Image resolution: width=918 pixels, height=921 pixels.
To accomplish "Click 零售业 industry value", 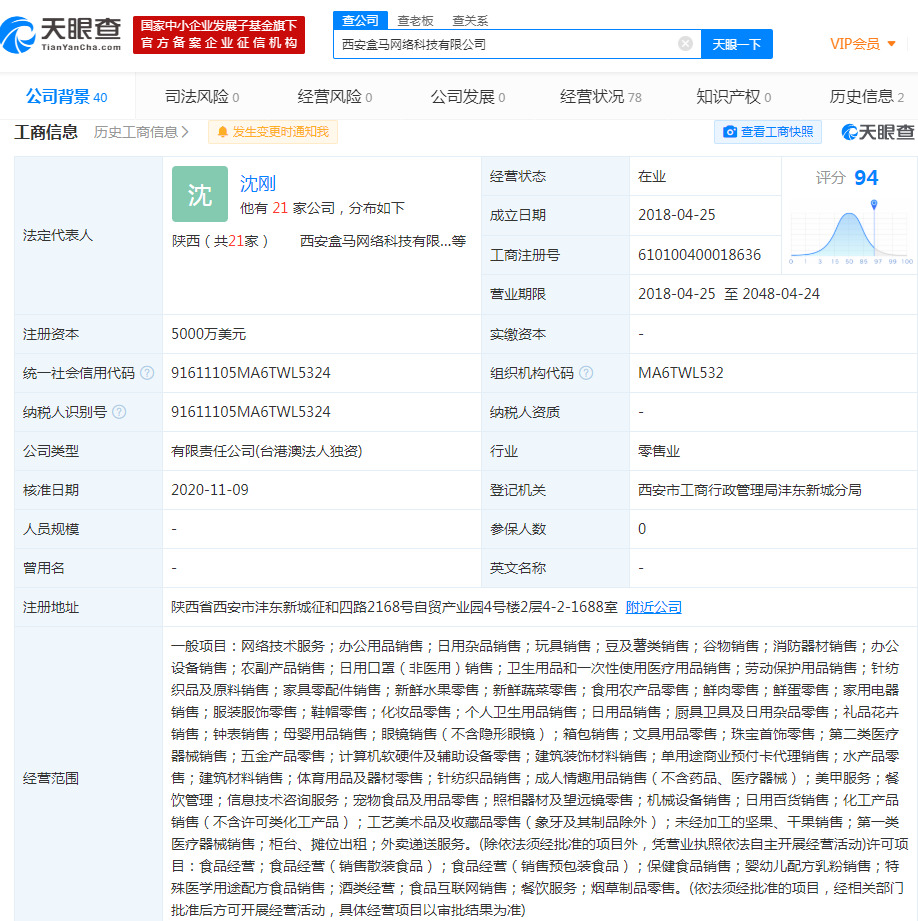I will tap(659, 451).
